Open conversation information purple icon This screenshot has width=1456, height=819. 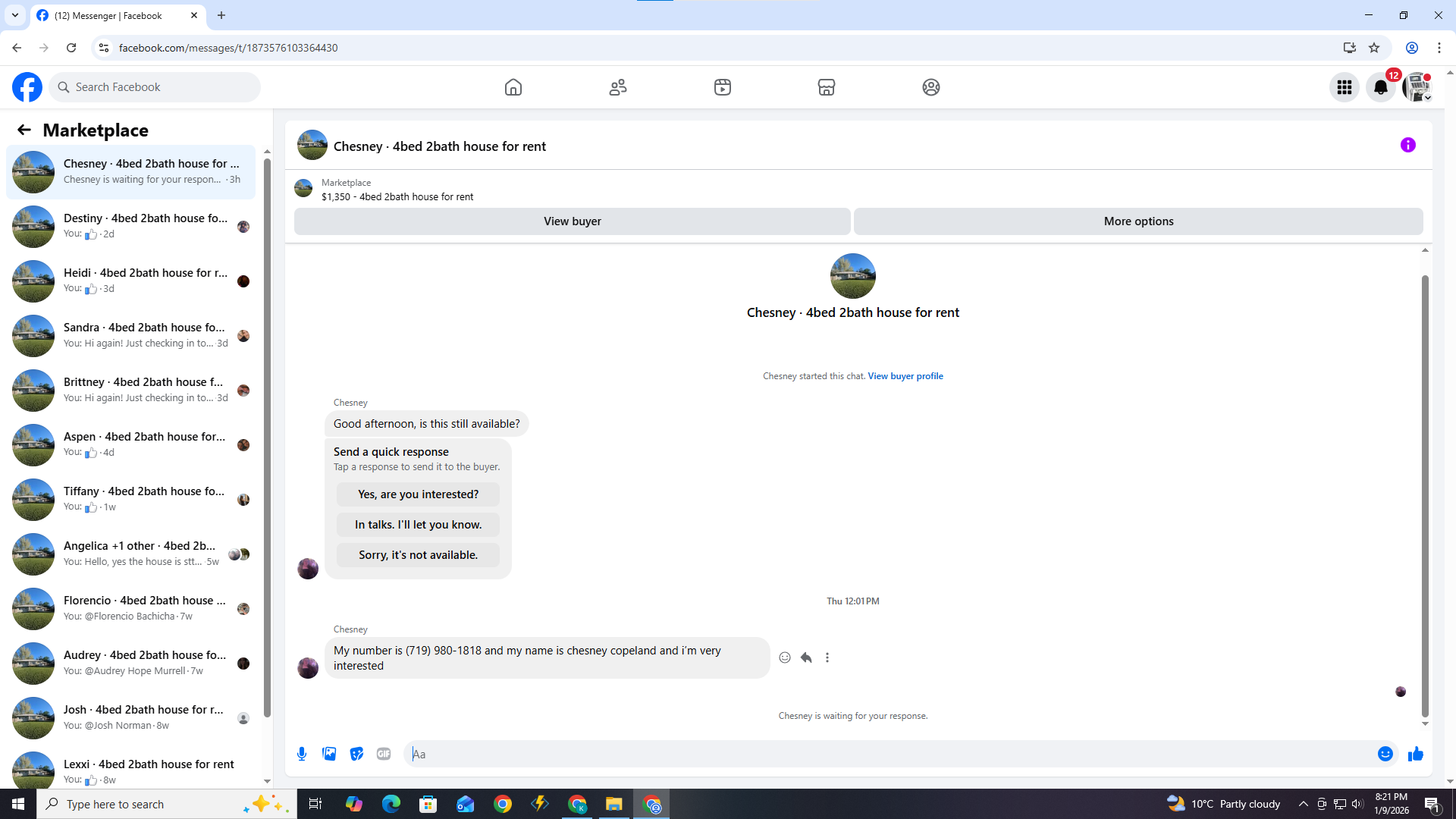click(1407, 145)
